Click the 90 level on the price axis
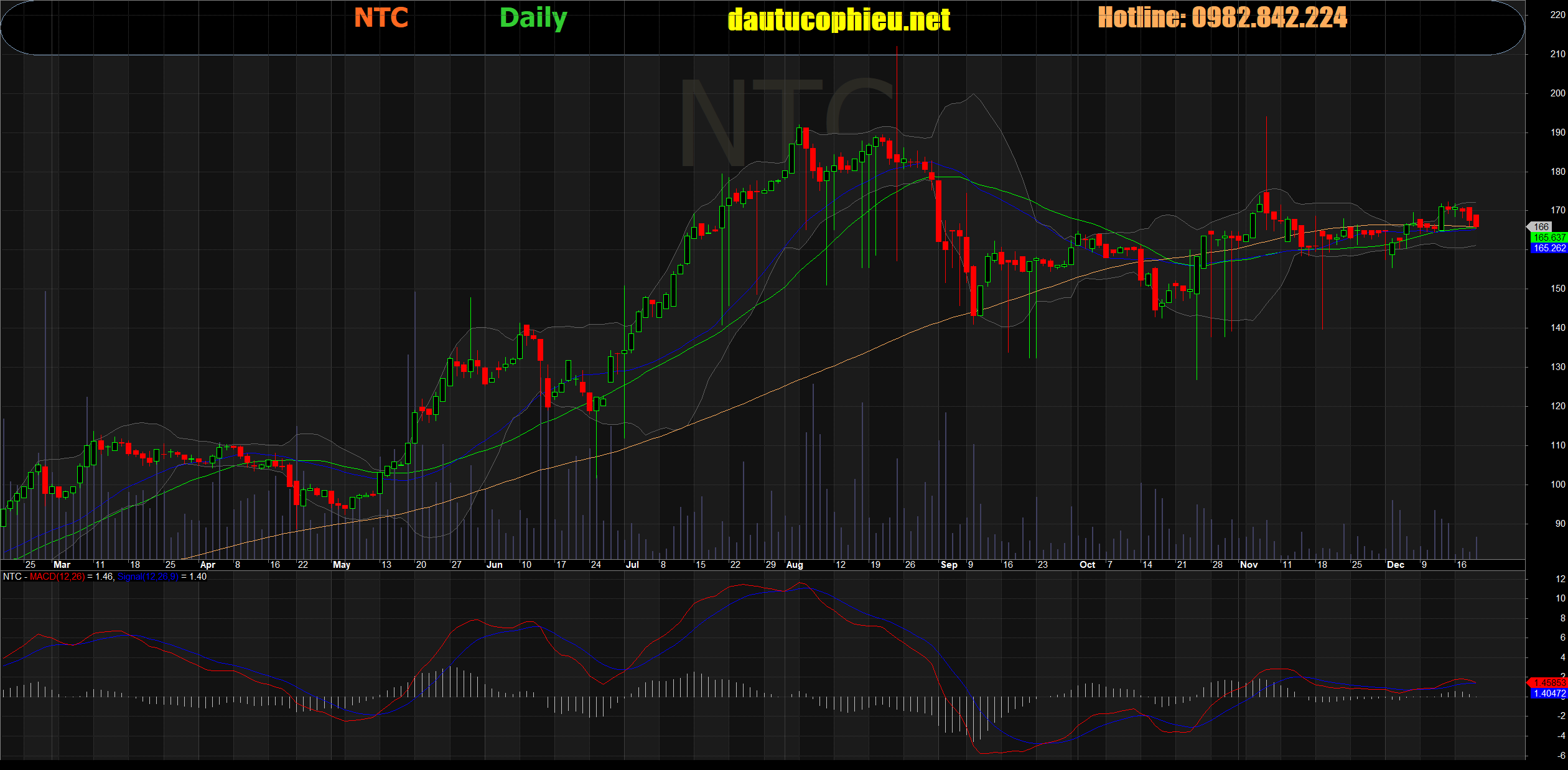This screenshot has height=770, width=1568. point(1560,524)
